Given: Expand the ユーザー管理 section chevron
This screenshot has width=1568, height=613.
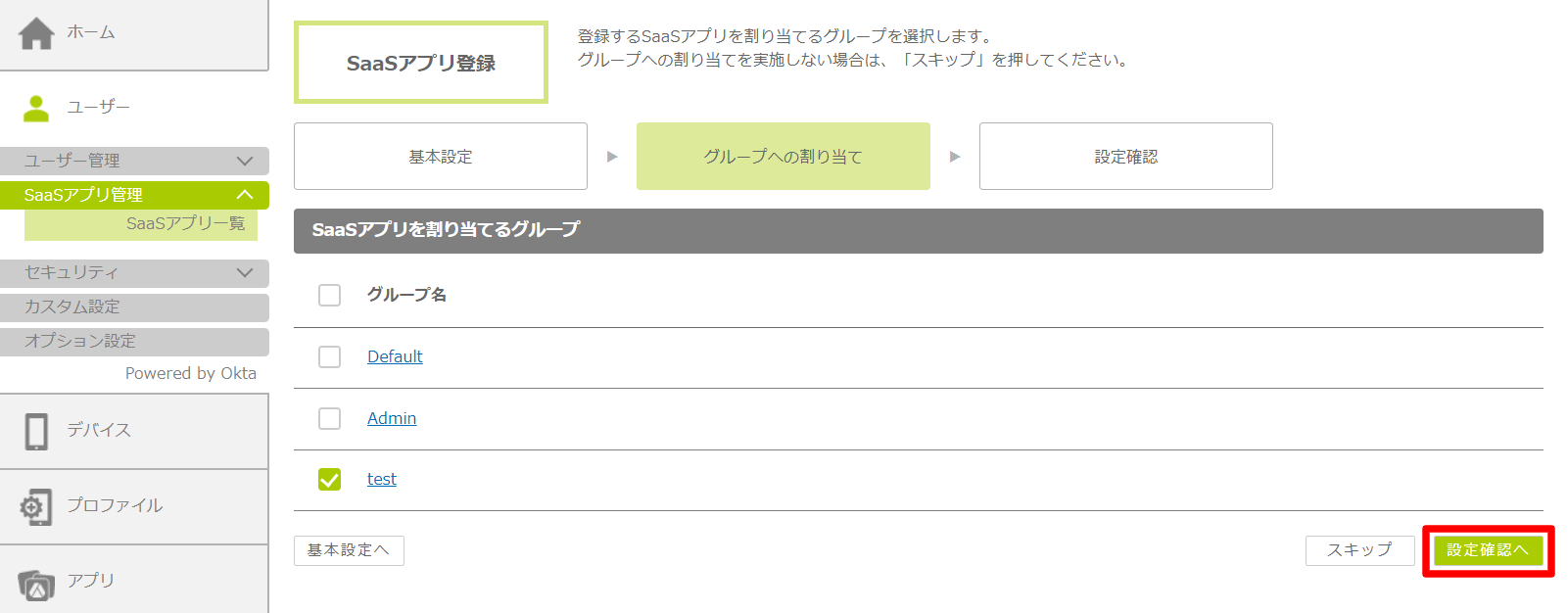Looking at the screenshot, I should pos(245,161).
